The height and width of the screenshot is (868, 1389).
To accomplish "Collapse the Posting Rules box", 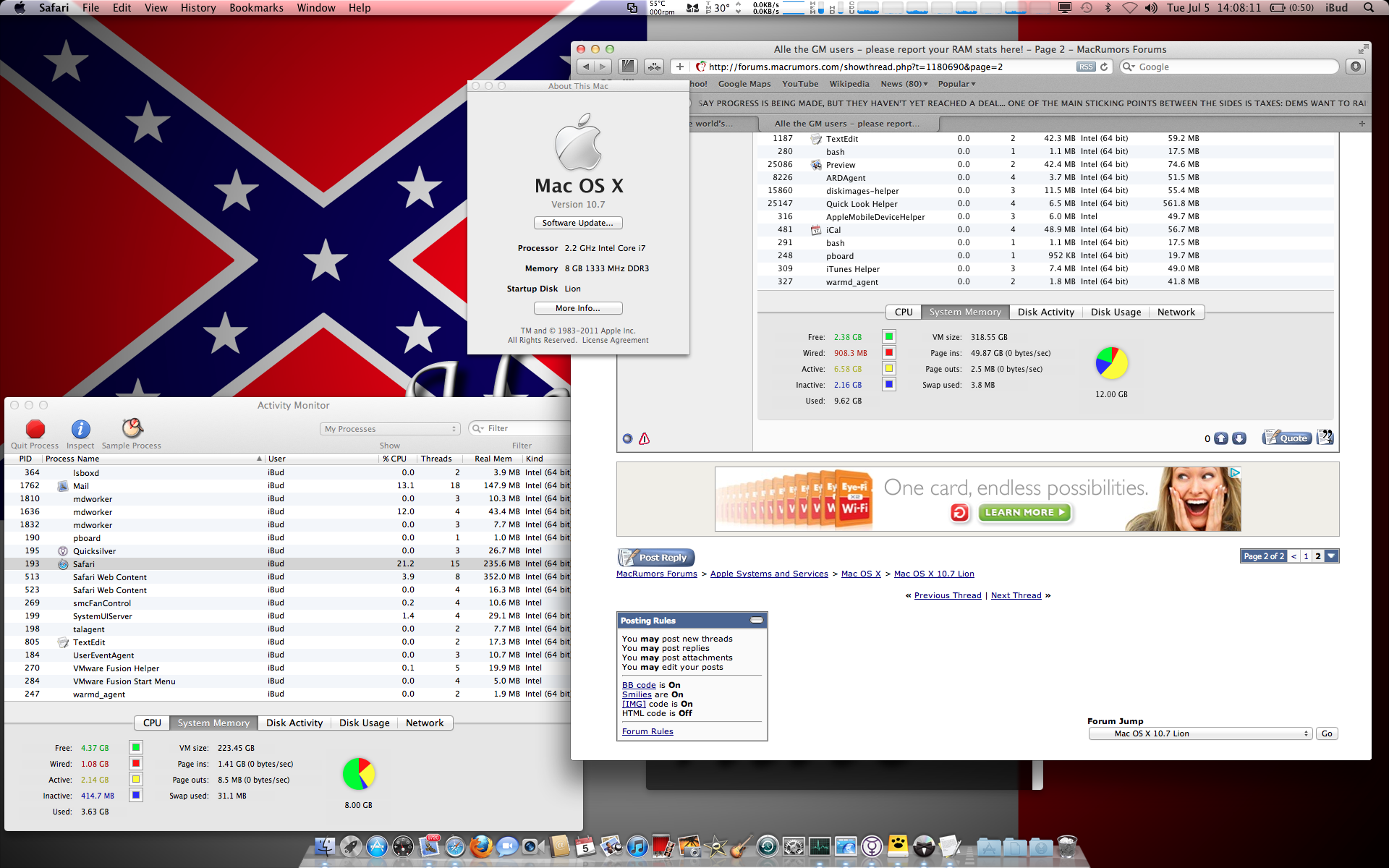I will [x=756, y=620].
